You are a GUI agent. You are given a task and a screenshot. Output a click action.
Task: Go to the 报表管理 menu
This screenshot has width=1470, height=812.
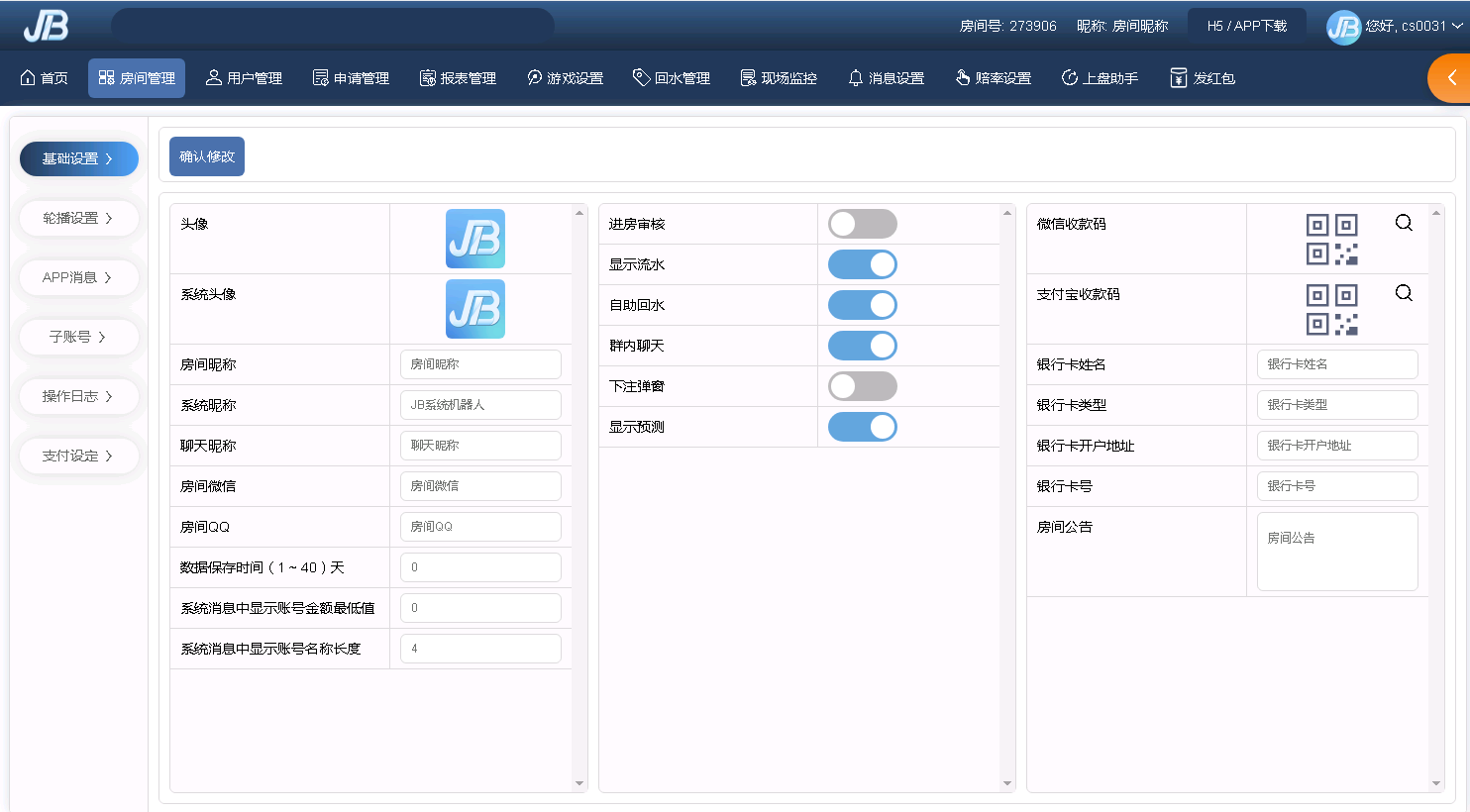click(x=458, y=78)
